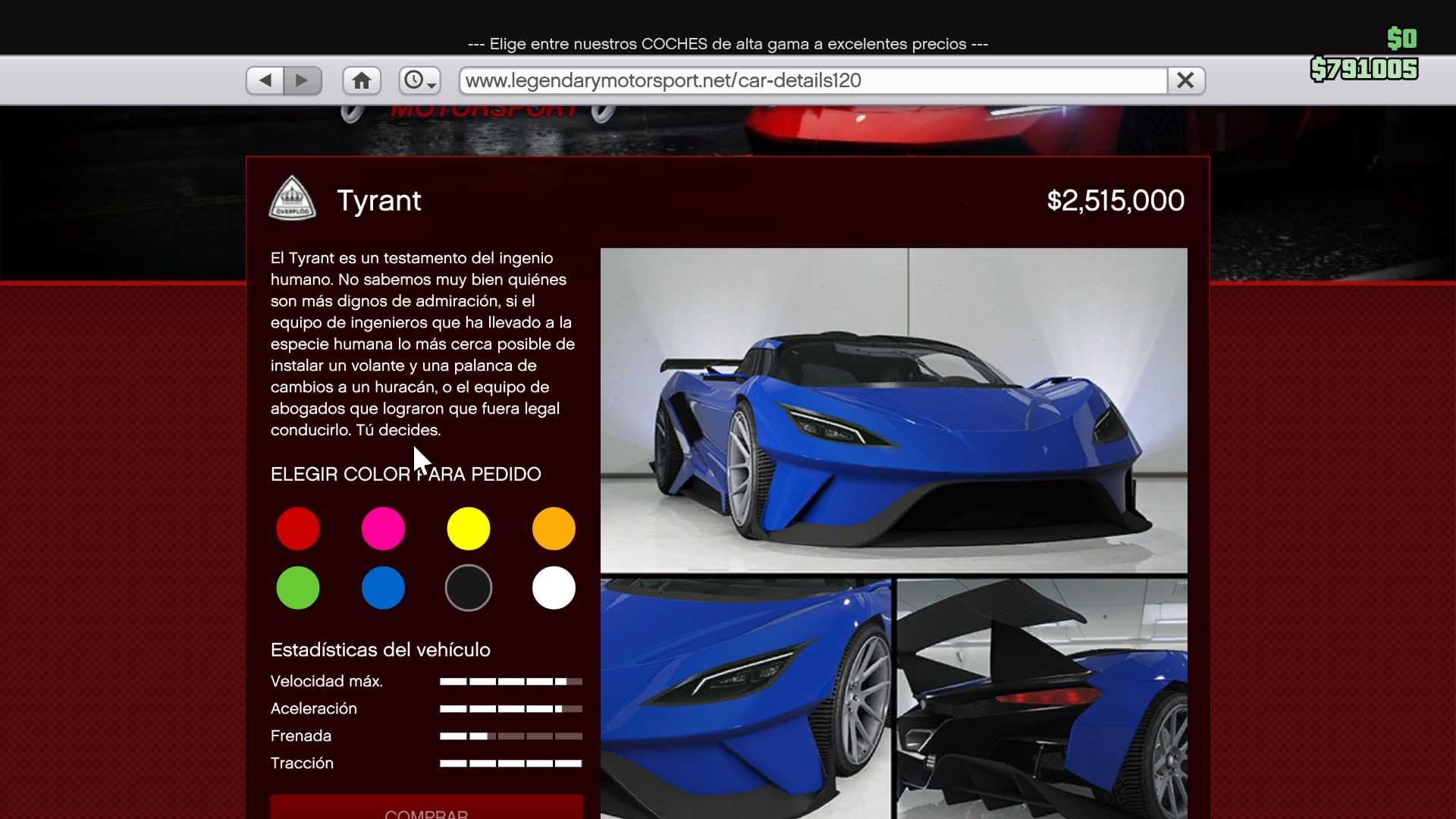This screenshot has height=819, width=1456.
Task: Close the in-game browser with X
Action: click(x=1185, y=80)
